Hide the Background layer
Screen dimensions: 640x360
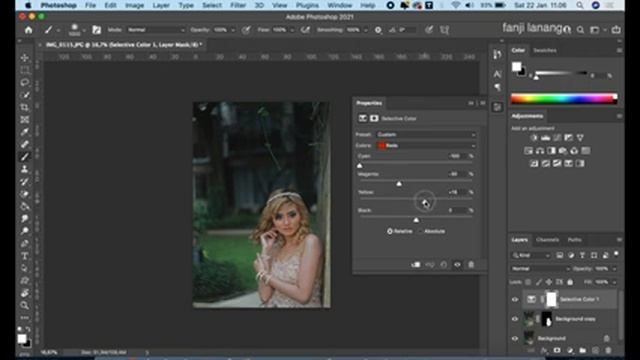pyautogui.click(x=515, y=338)
